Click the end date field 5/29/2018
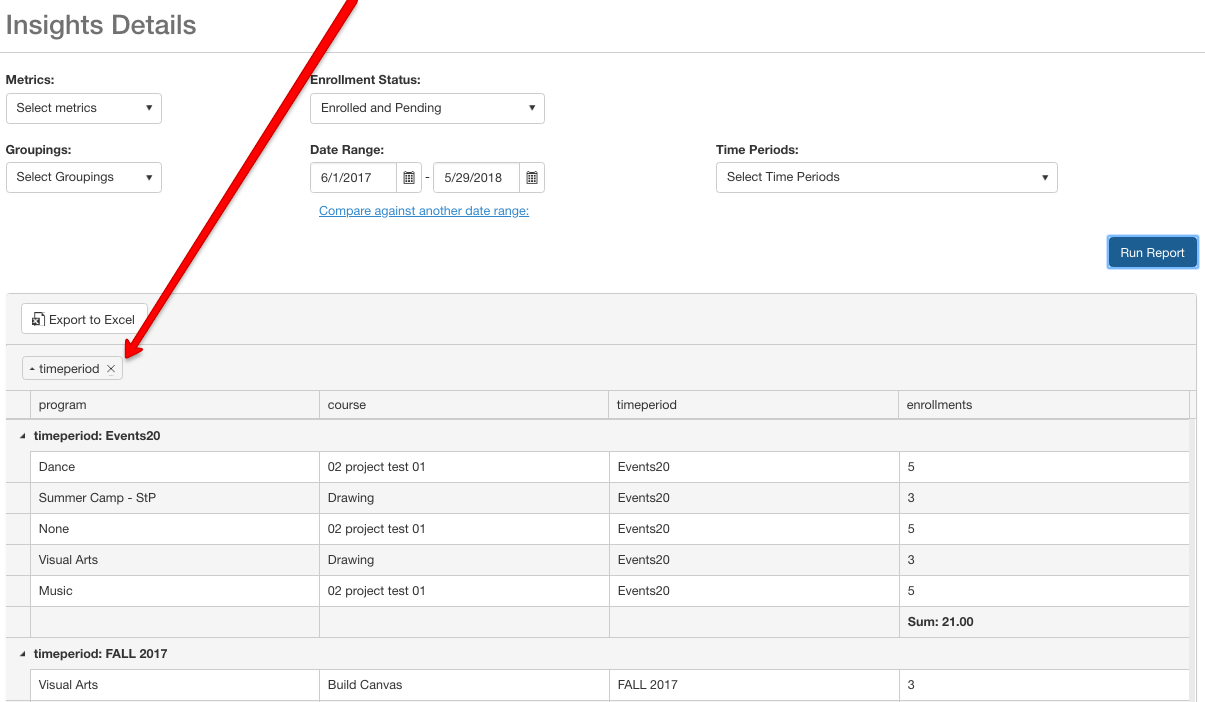Image resolution: width=1205 pixels, height=702 pixels. tap(475, 178)
